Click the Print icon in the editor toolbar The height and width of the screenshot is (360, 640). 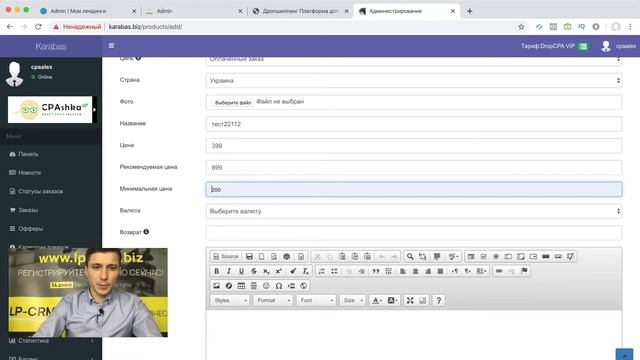[x=287, y=256]
